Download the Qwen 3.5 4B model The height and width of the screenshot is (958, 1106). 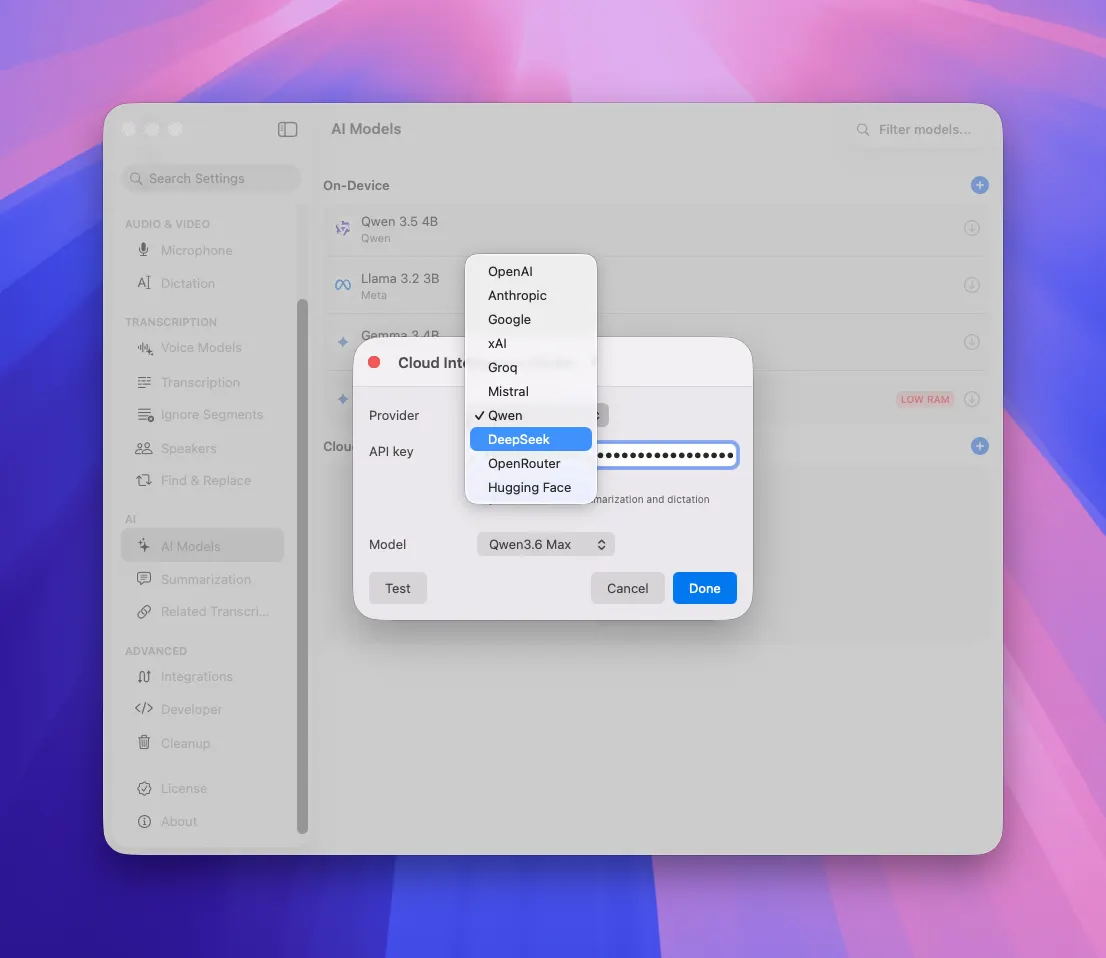(971, 228)
